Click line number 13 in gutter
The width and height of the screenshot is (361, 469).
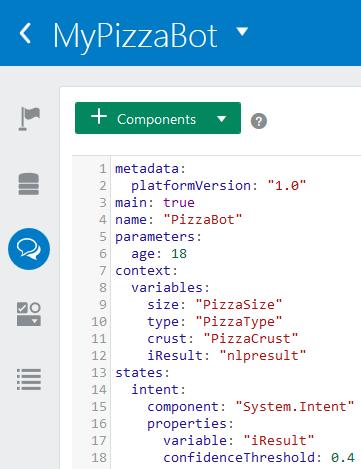tap(99, 372)
